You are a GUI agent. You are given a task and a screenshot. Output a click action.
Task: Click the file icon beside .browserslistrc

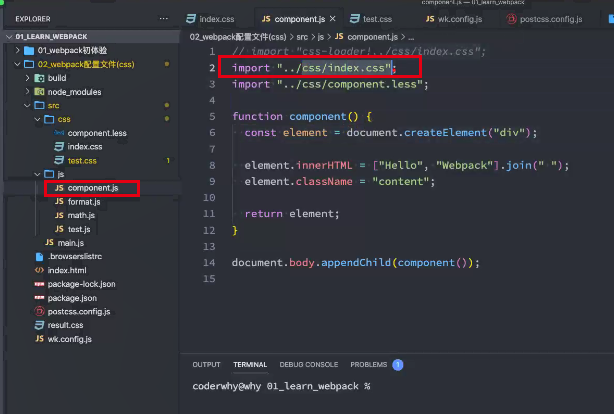coord(39,257)
